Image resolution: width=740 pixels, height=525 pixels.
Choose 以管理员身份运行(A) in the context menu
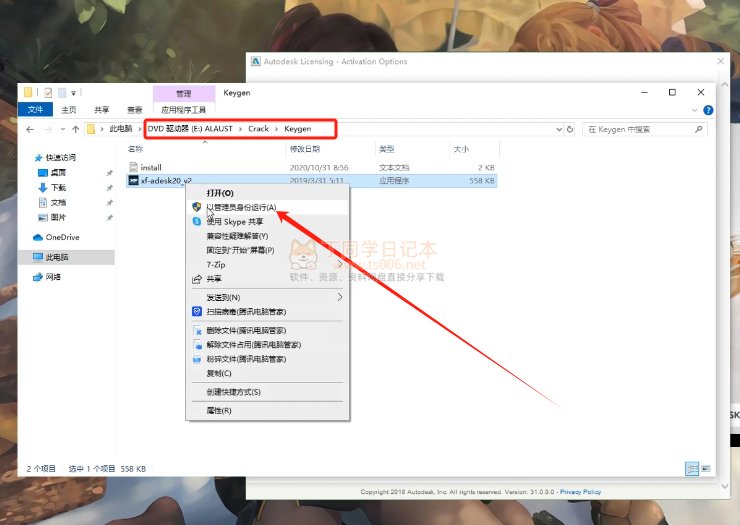click(x=267, y=207)
